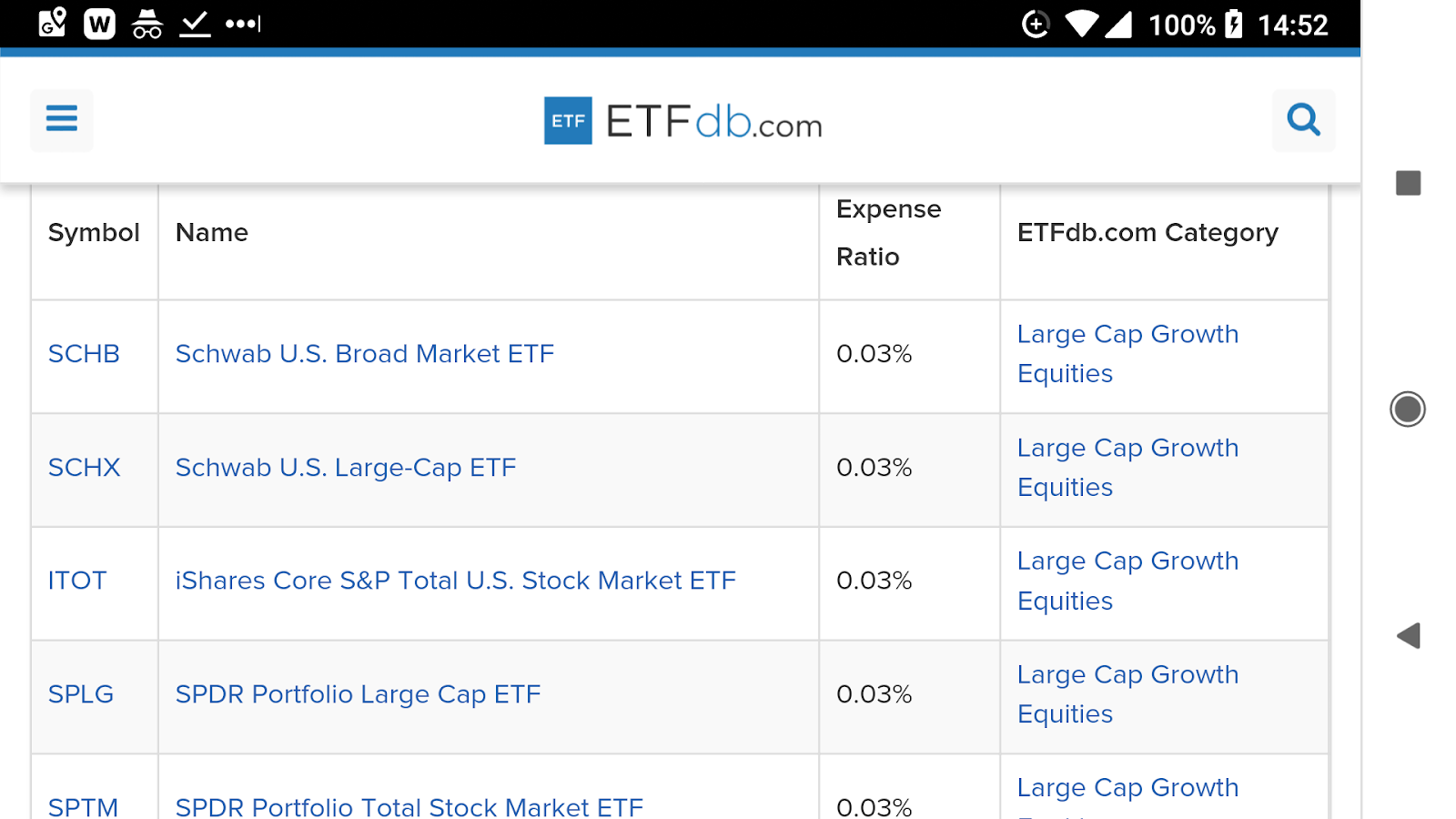Open ITOT's Large Cap Growth Equities category
The height and width of the screenshot is (819, 1456).
1127,581
